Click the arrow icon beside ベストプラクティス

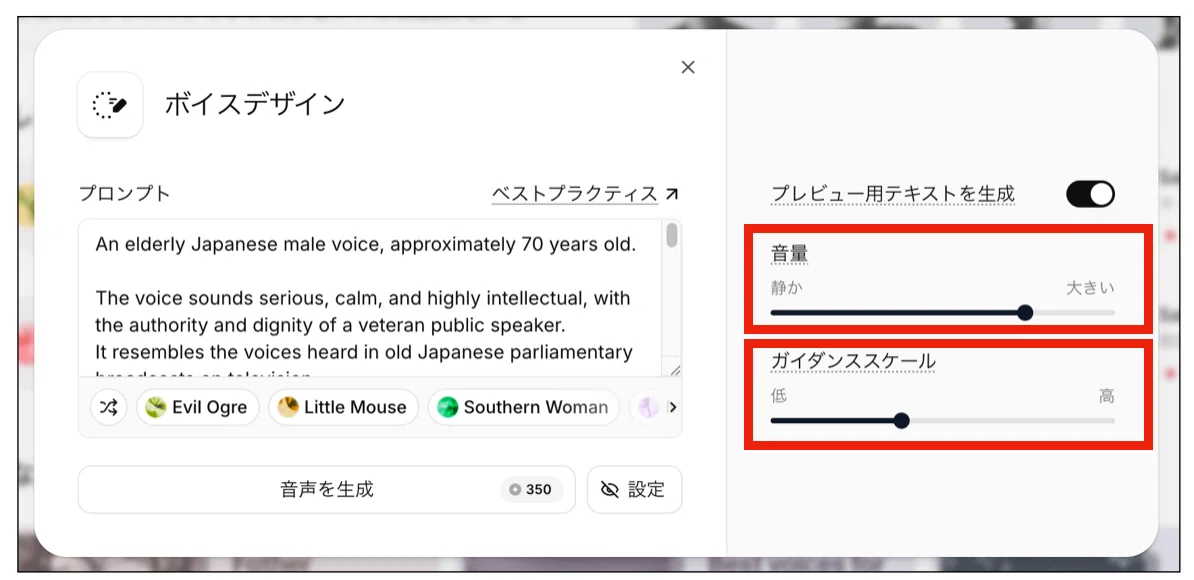671,194
